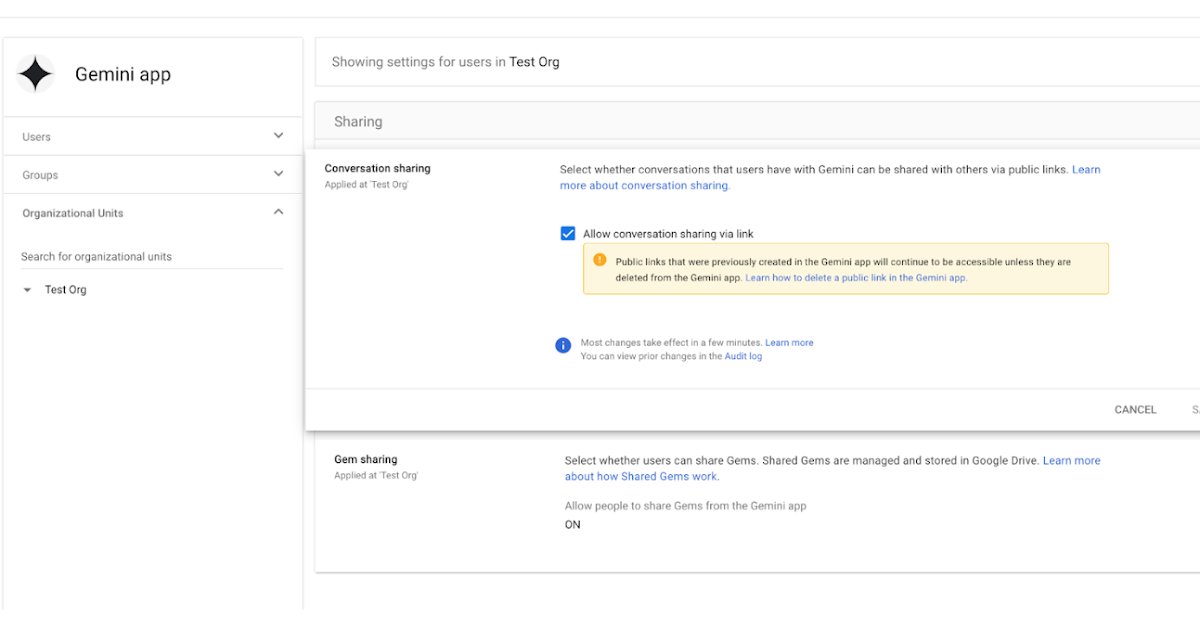This screenshot has width=1200, height=630.
Task: Open the Sharing settings section header
Action: coord(357,121)
